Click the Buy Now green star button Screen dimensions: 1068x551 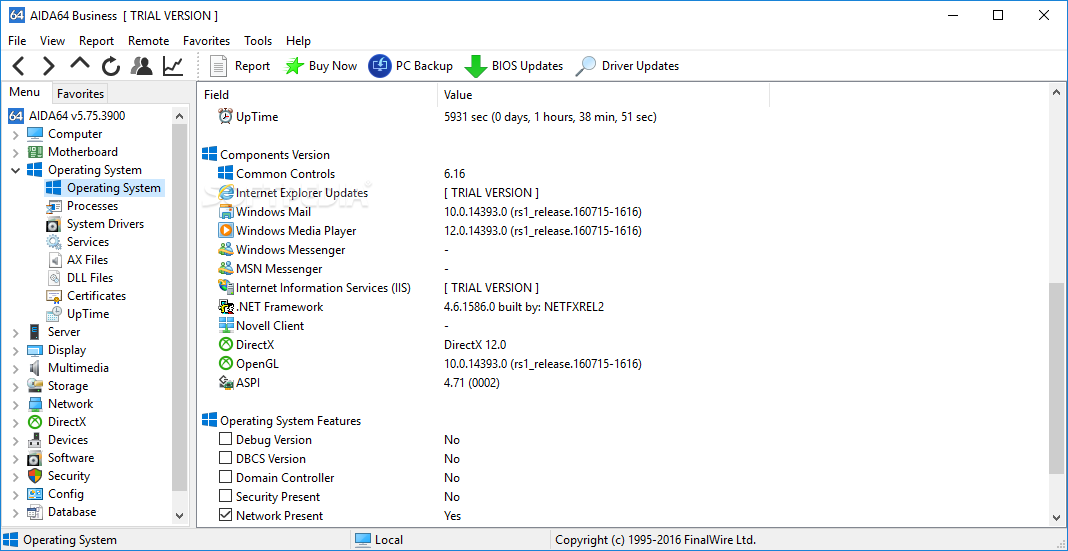[321, 66]
